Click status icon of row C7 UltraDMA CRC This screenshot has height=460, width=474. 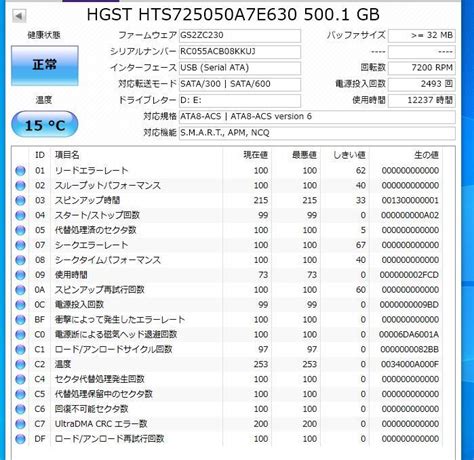pos(20,424)
